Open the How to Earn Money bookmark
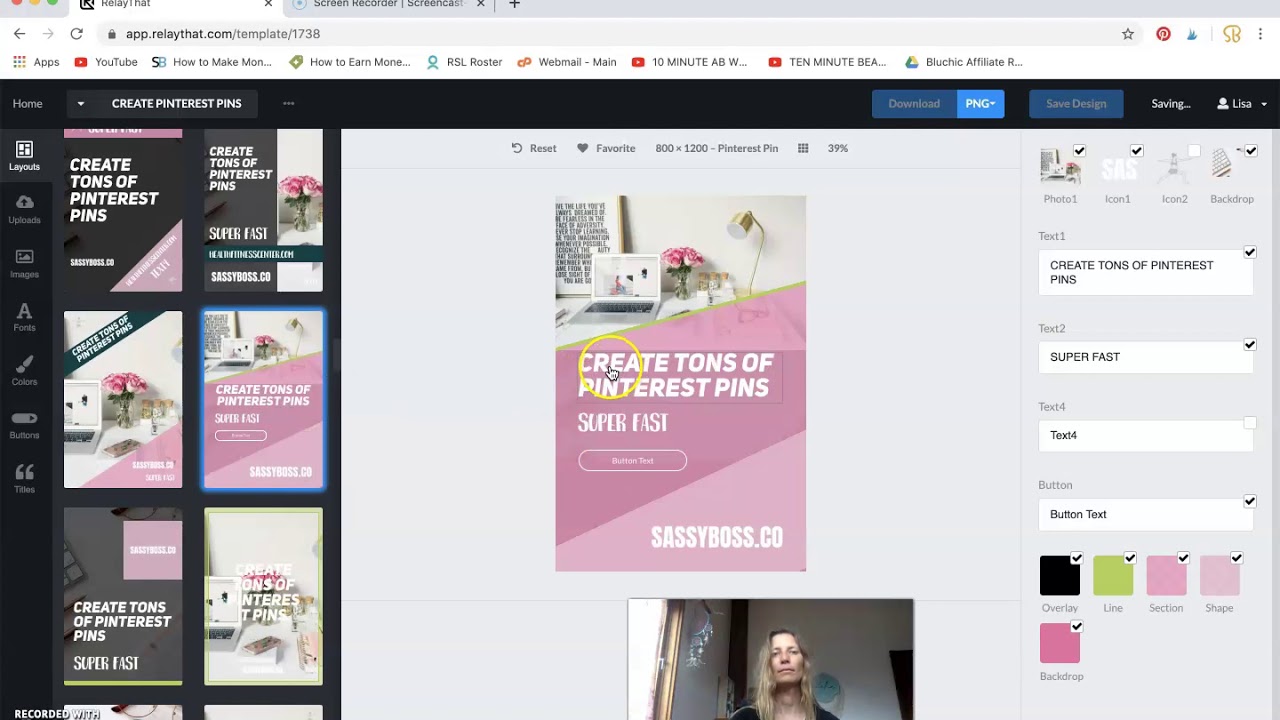The image size is (1280, 720). coord(350,62)
